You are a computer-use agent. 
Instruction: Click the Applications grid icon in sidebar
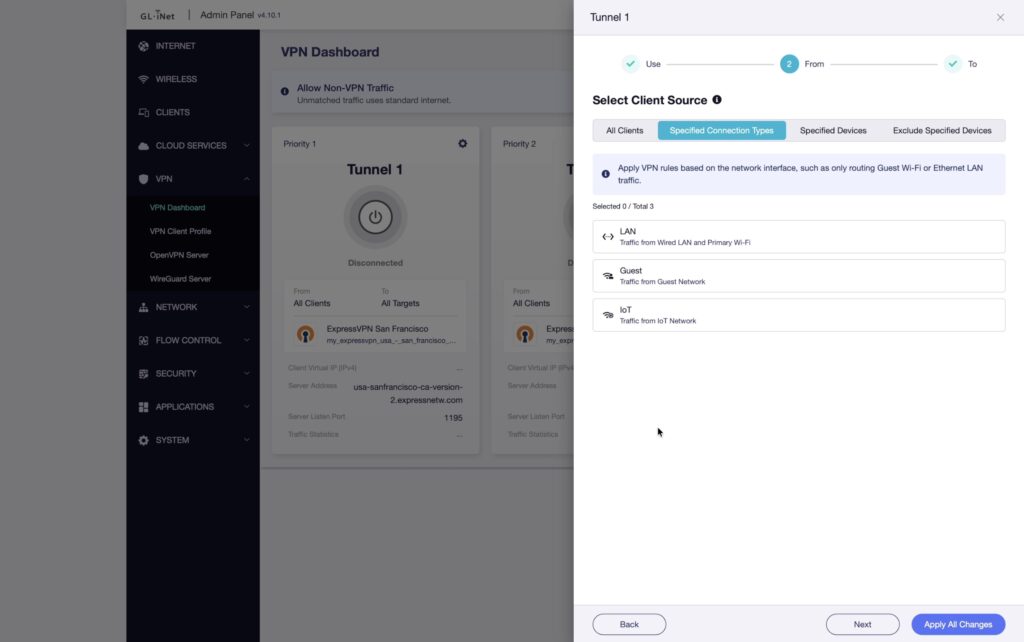coord(144,407)
